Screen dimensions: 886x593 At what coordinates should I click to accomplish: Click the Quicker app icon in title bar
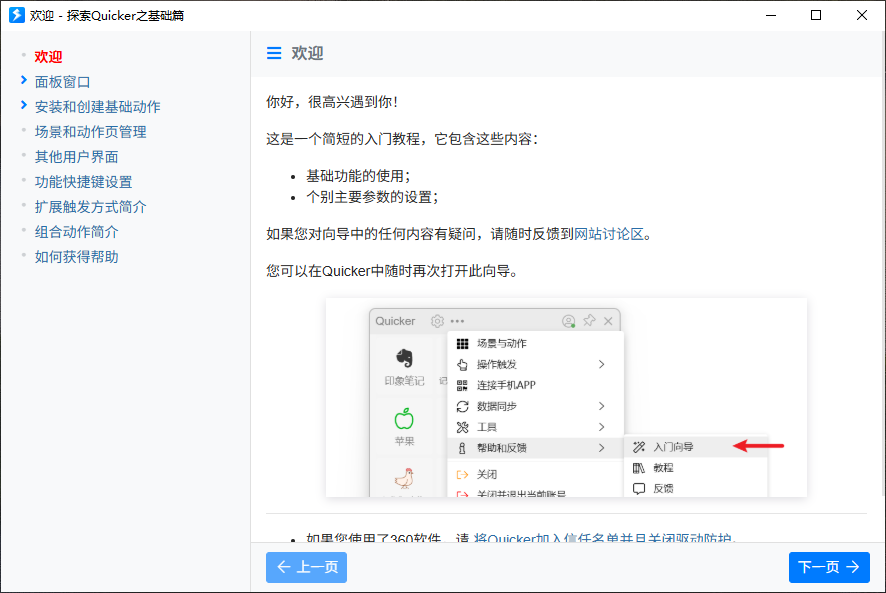15,15
